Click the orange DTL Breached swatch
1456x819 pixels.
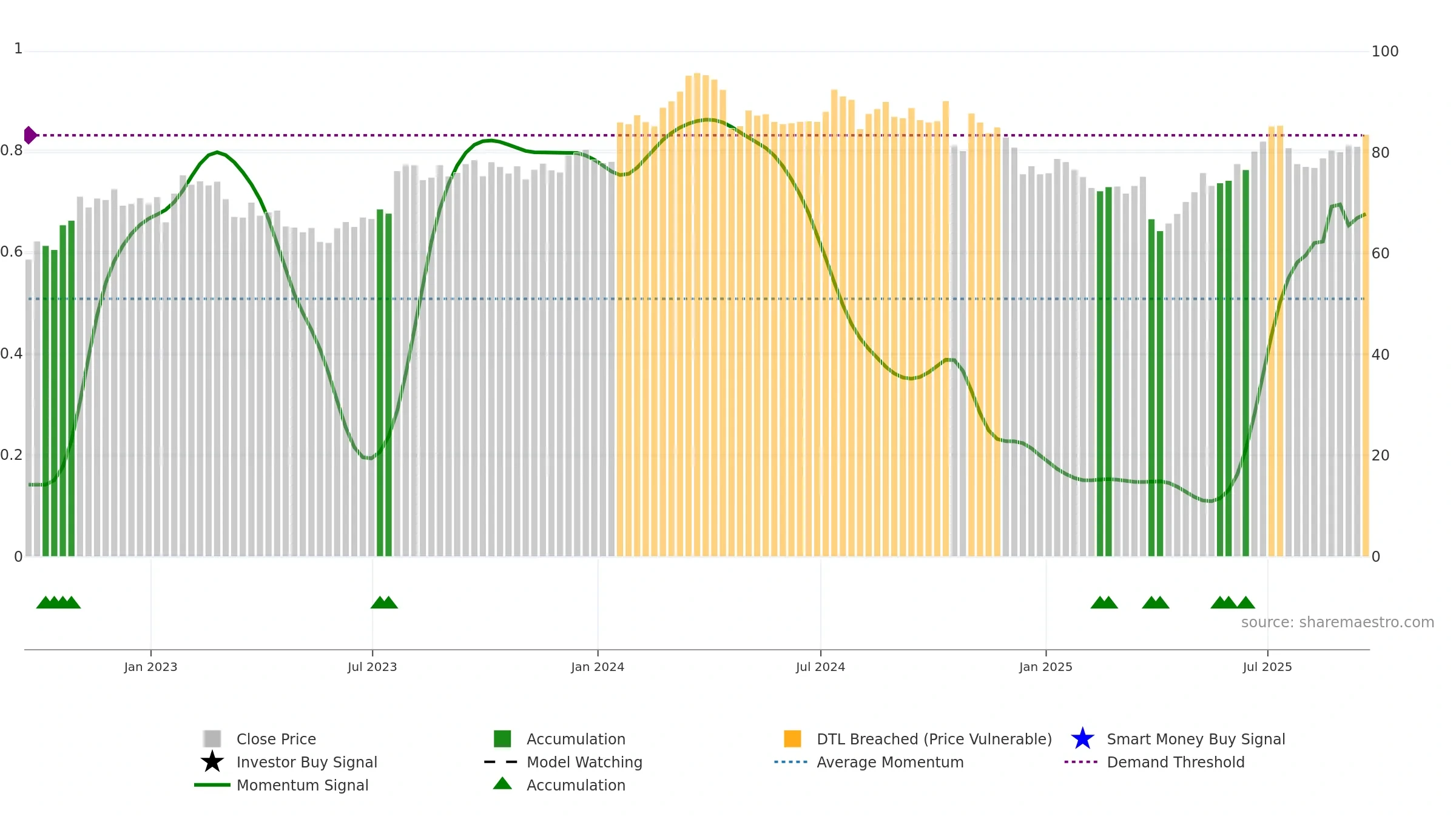(x=792, y=738)
